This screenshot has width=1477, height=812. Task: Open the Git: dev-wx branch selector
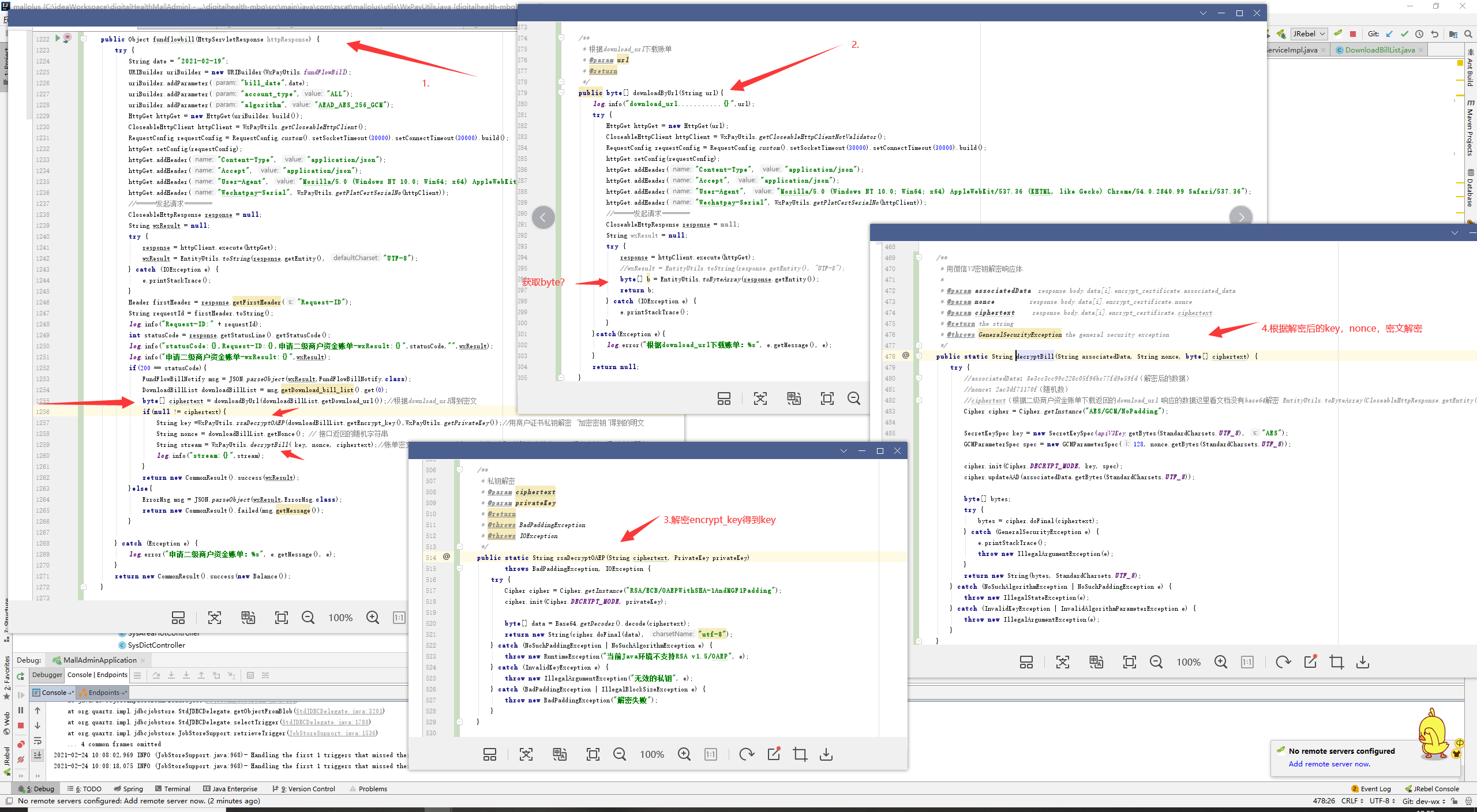pyautogui.click(x=1424, y=801)
